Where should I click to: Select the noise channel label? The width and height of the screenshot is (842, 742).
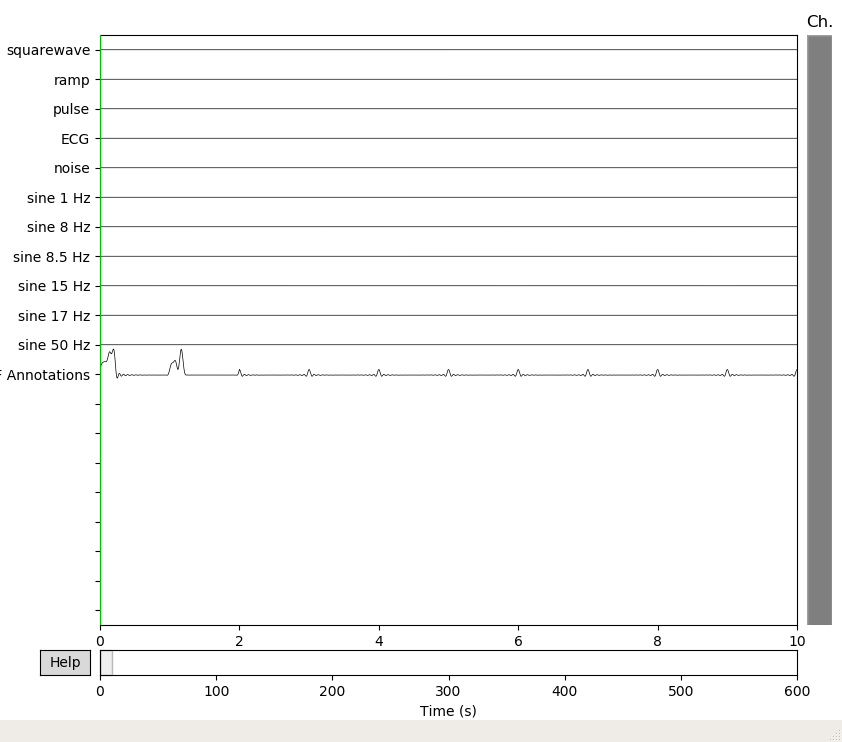pyautogui.click(x=71, y=169)
